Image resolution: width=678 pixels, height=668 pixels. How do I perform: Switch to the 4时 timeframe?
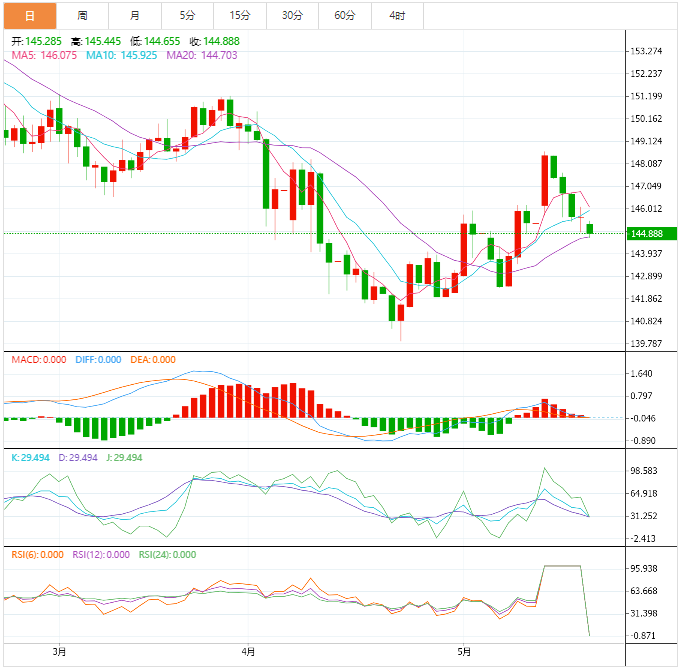[x=397, y=16]
